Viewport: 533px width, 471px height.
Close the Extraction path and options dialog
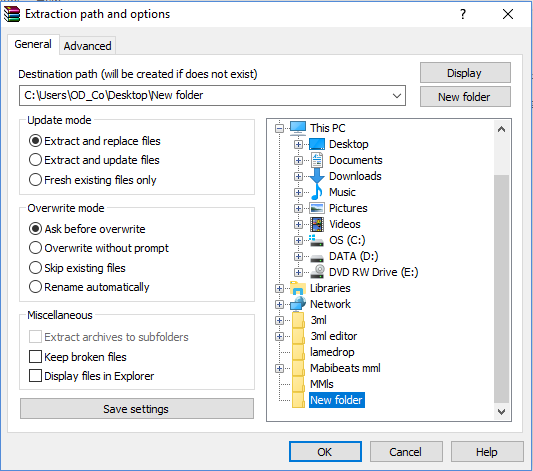508,14
